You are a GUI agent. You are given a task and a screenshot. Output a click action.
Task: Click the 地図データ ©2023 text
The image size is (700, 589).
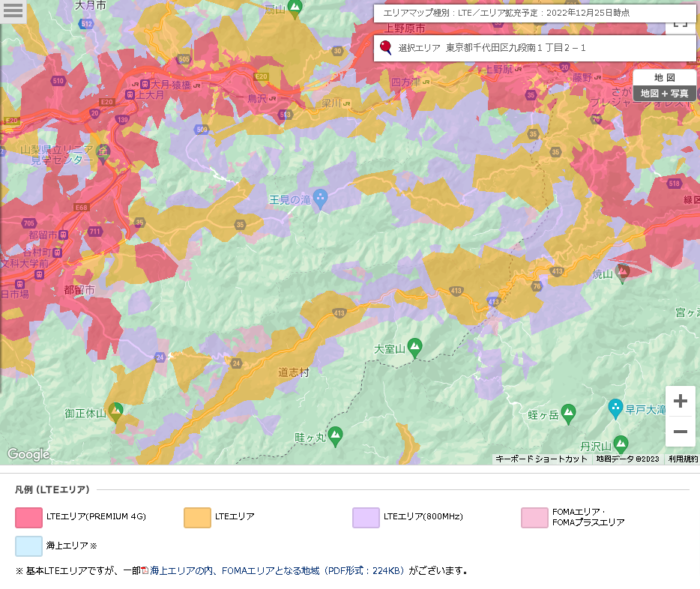click(x=628, y=459)
